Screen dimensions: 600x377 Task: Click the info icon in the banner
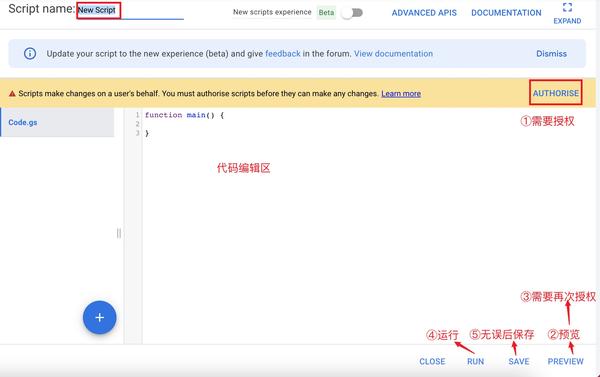30,54
